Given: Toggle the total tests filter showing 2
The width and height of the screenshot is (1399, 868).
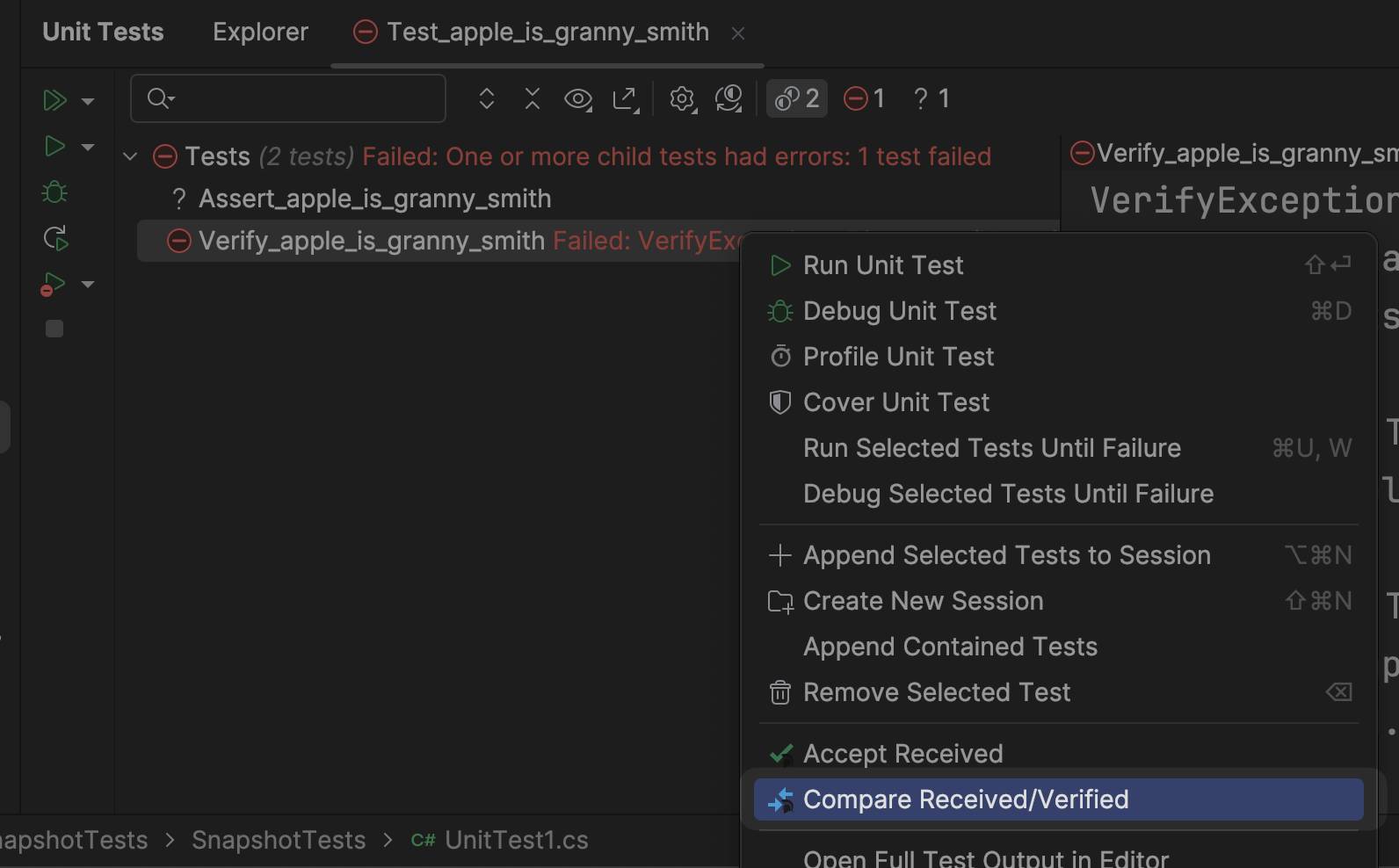Looking at the screenshot, I should (797, 98).
